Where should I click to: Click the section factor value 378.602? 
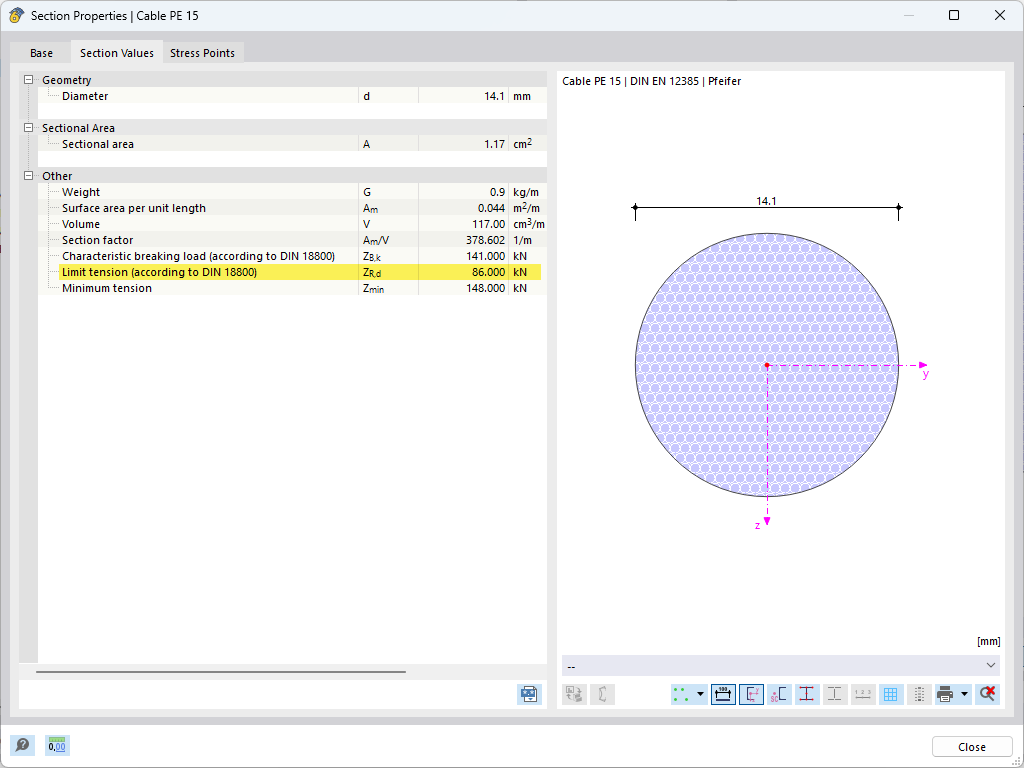[485, 240]
